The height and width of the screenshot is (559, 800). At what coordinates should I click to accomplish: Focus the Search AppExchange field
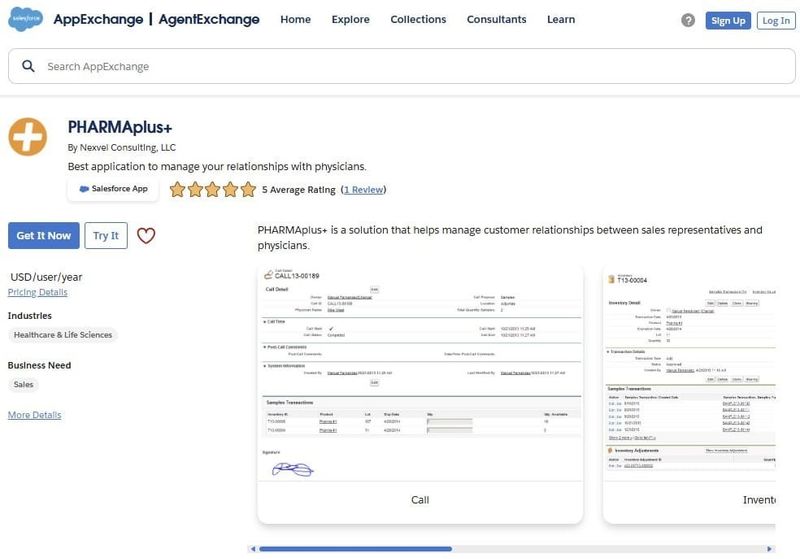pos(402,66)
